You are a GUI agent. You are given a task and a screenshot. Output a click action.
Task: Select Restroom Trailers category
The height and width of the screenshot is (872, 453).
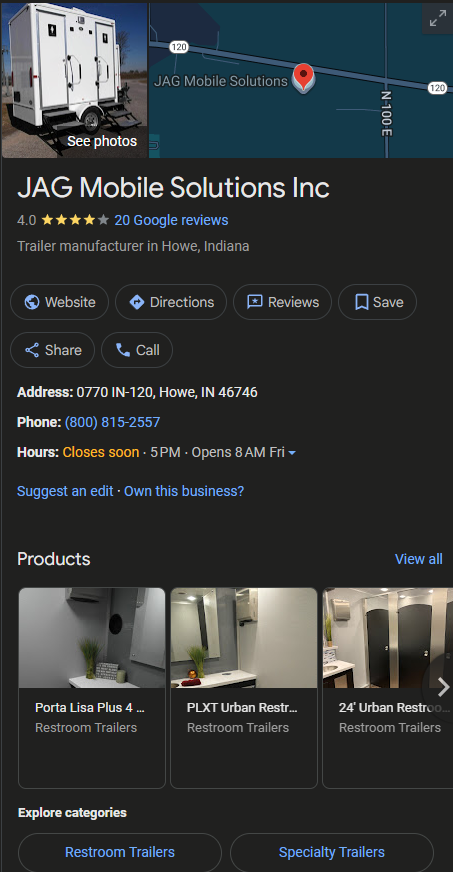coord(120,852)
